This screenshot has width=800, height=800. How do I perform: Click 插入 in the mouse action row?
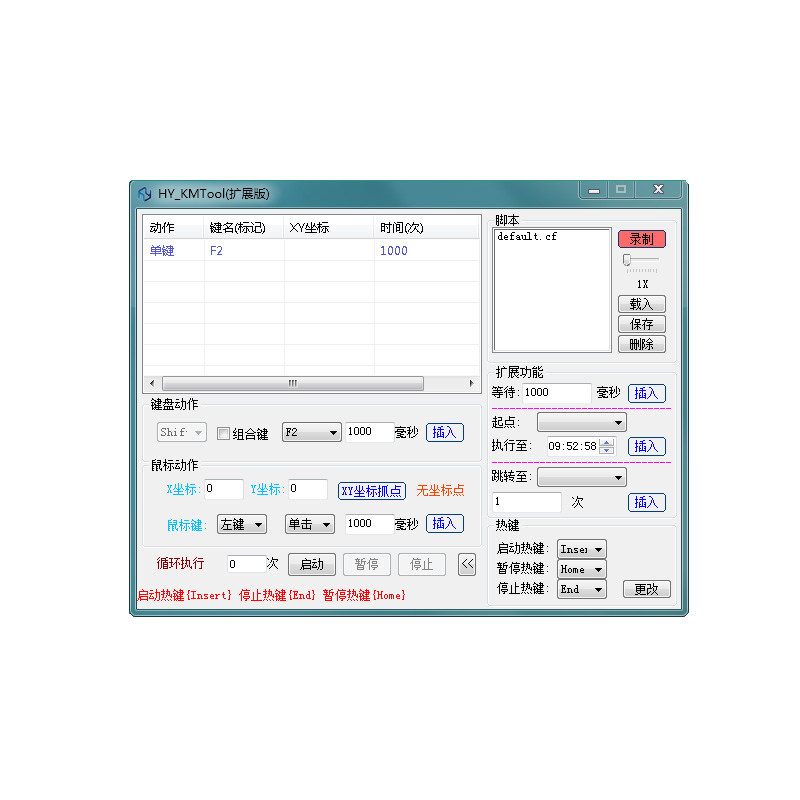[444, 523]
